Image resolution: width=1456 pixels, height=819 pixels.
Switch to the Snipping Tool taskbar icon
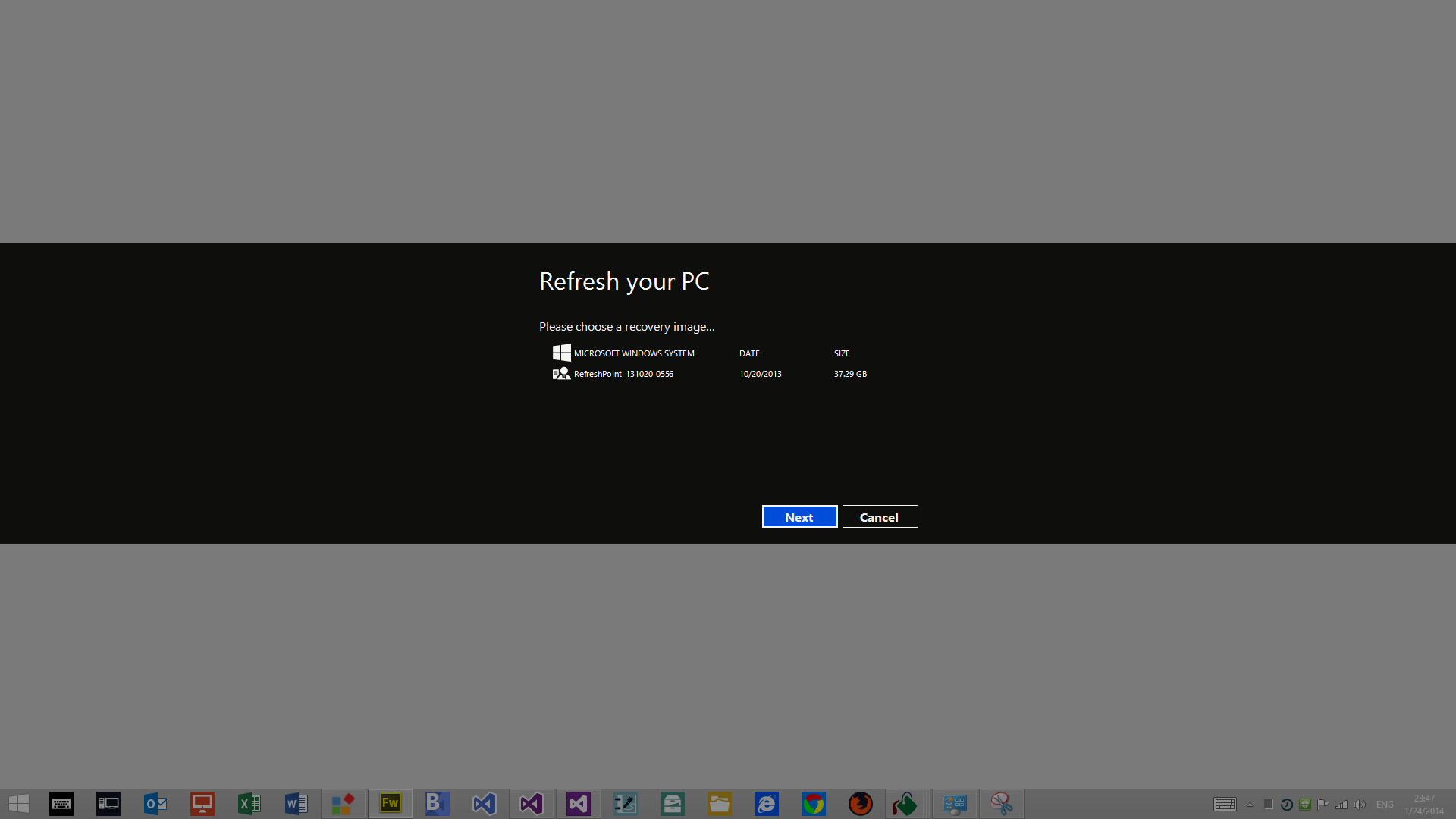1002,804
